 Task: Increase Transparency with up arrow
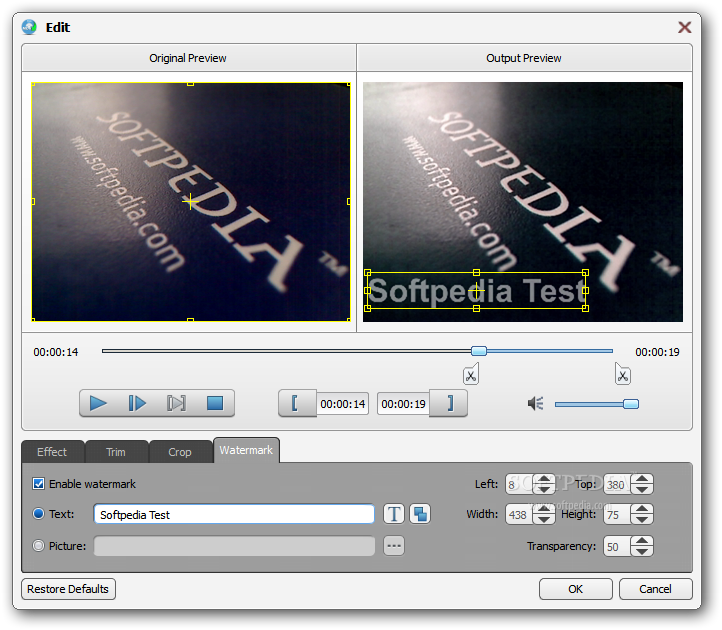[x=642, y=541]
